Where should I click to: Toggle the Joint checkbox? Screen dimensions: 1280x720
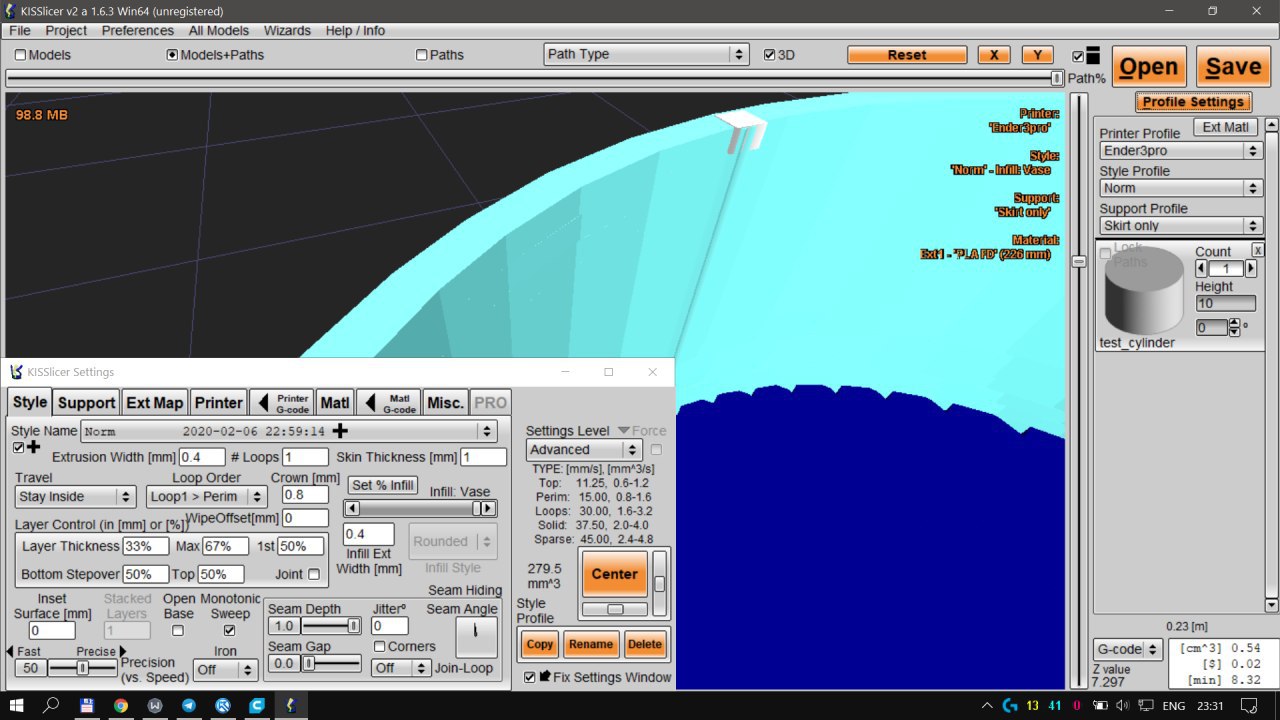point(314,574)
